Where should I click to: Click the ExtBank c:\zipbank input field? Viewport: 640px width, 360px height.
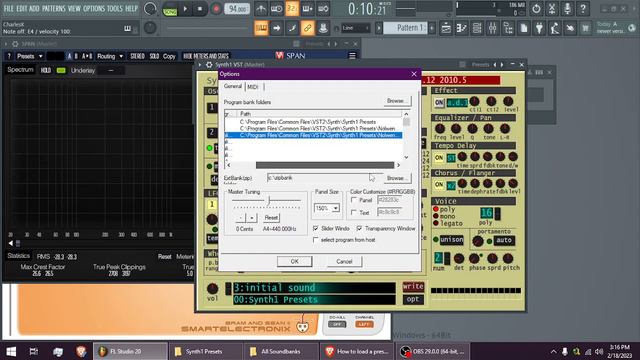[x=324, y=178]
